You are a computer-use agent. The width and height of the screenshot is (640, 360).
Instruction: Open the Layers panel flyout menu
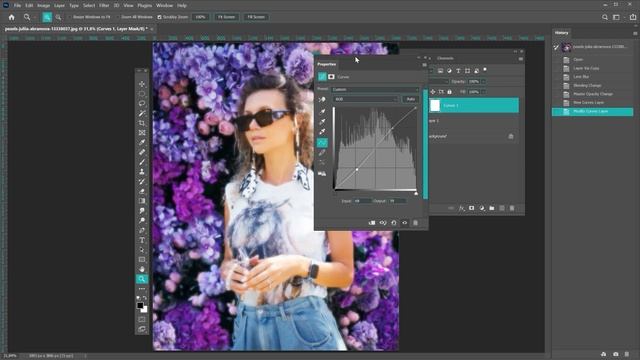pos(520,59)
